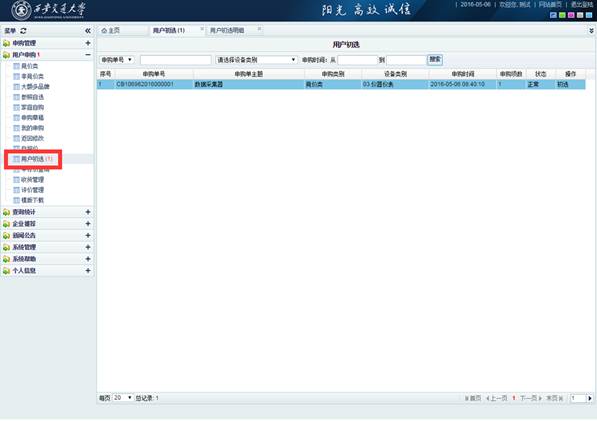This screenshot has width=597, height=421.
Task: Click the grid icon beside 模板下载
Action: pyautogui.click(x=16, y=200)
